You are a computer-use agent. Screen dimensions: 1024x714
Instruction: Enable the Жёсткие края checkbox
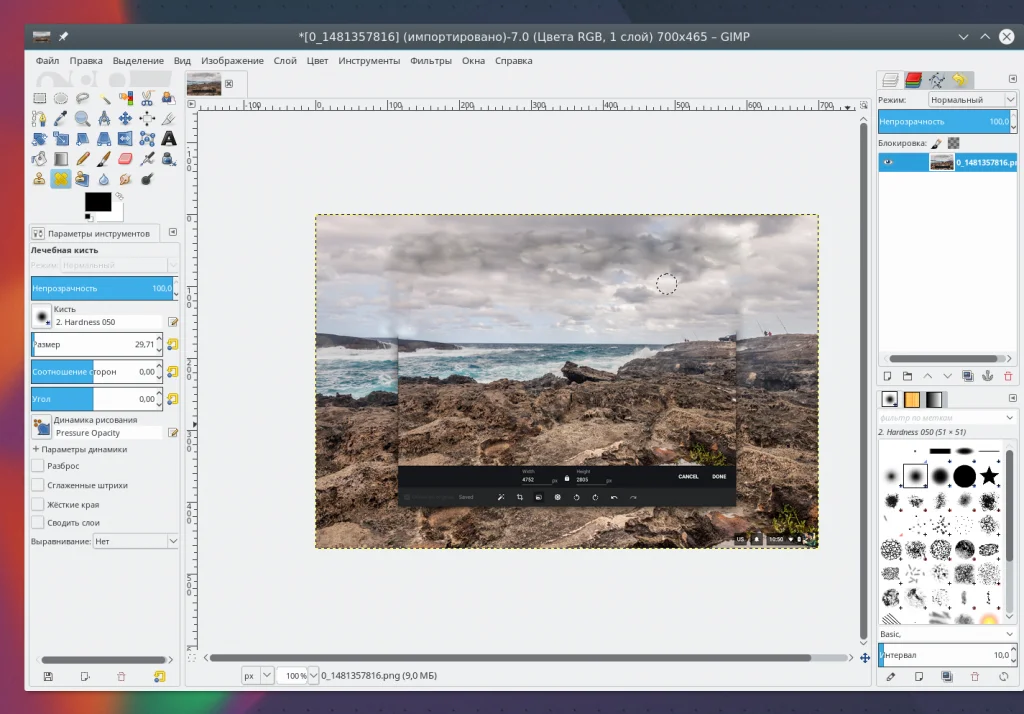pos(38,504)
